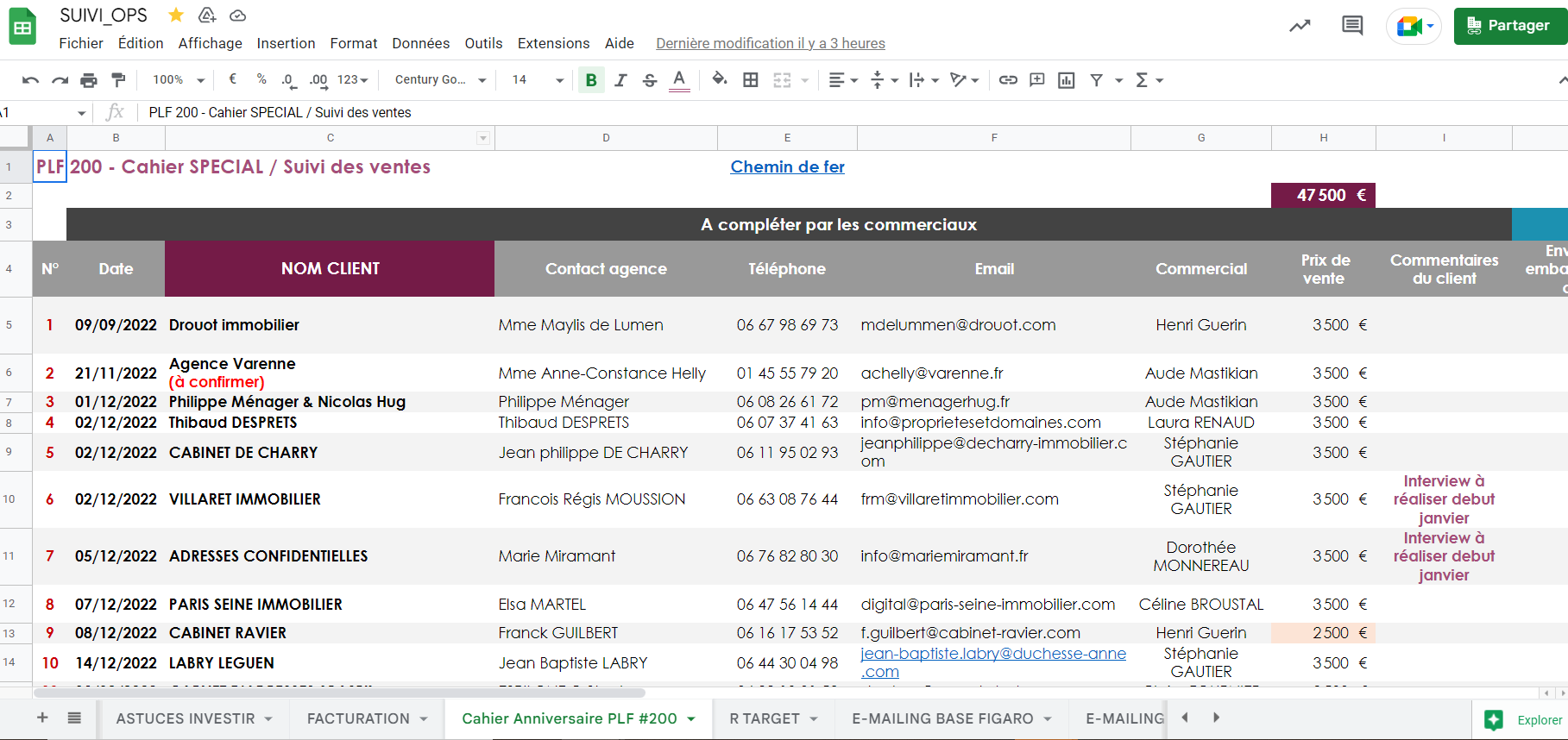Toggle strikethrough formatting
This screenshot has width=1568, height=740.
coord(650,80)
